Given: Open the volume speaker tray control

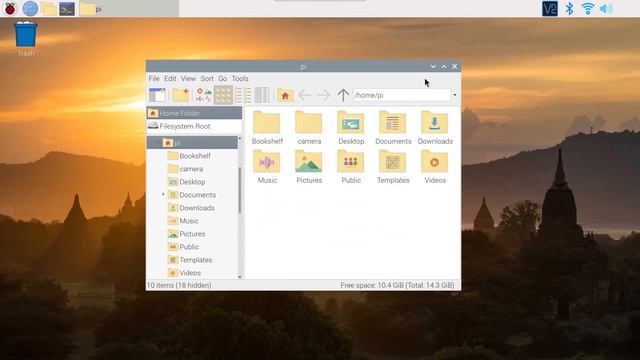Looking at the screenshot, I should click(x=606, y=9).
